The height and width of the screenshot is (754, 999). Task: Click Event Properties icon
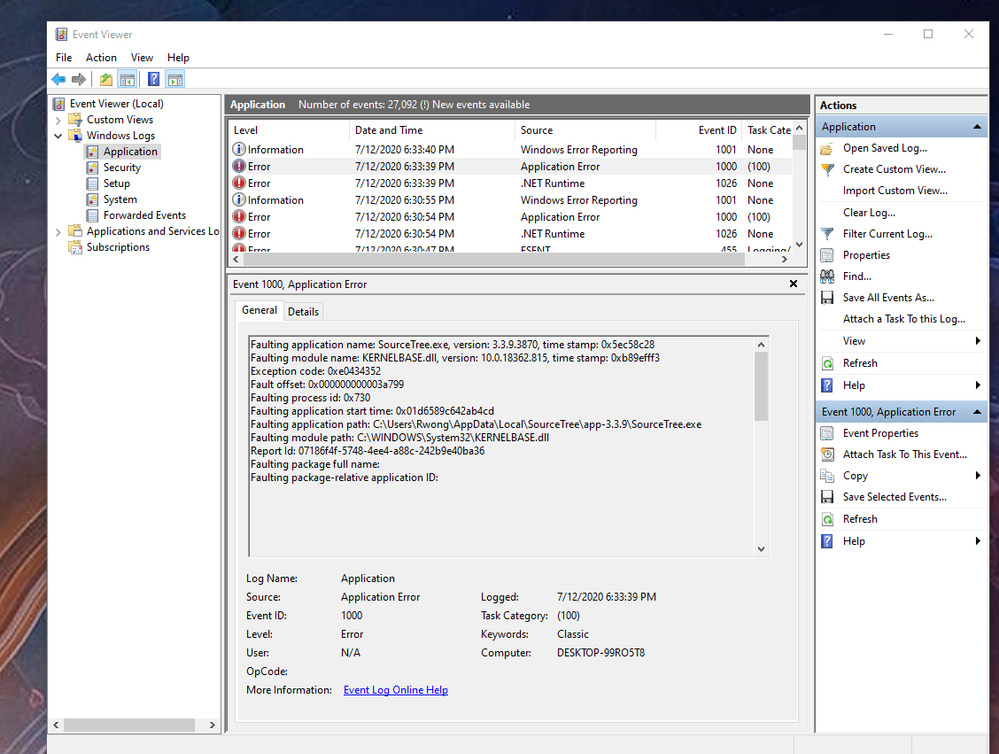coord(827,433)
